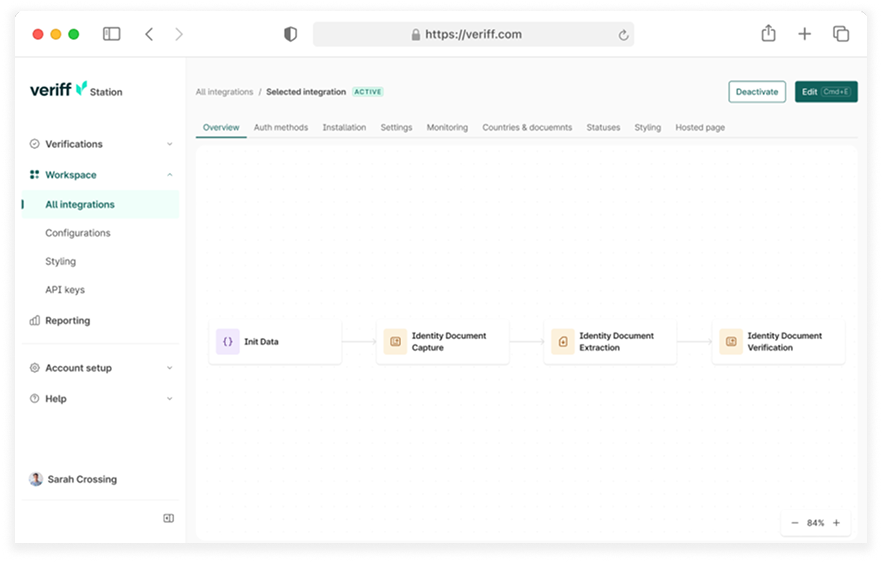The image size is (882, 562).
Task: Open the Statuses tab
Action: point(603,127)
